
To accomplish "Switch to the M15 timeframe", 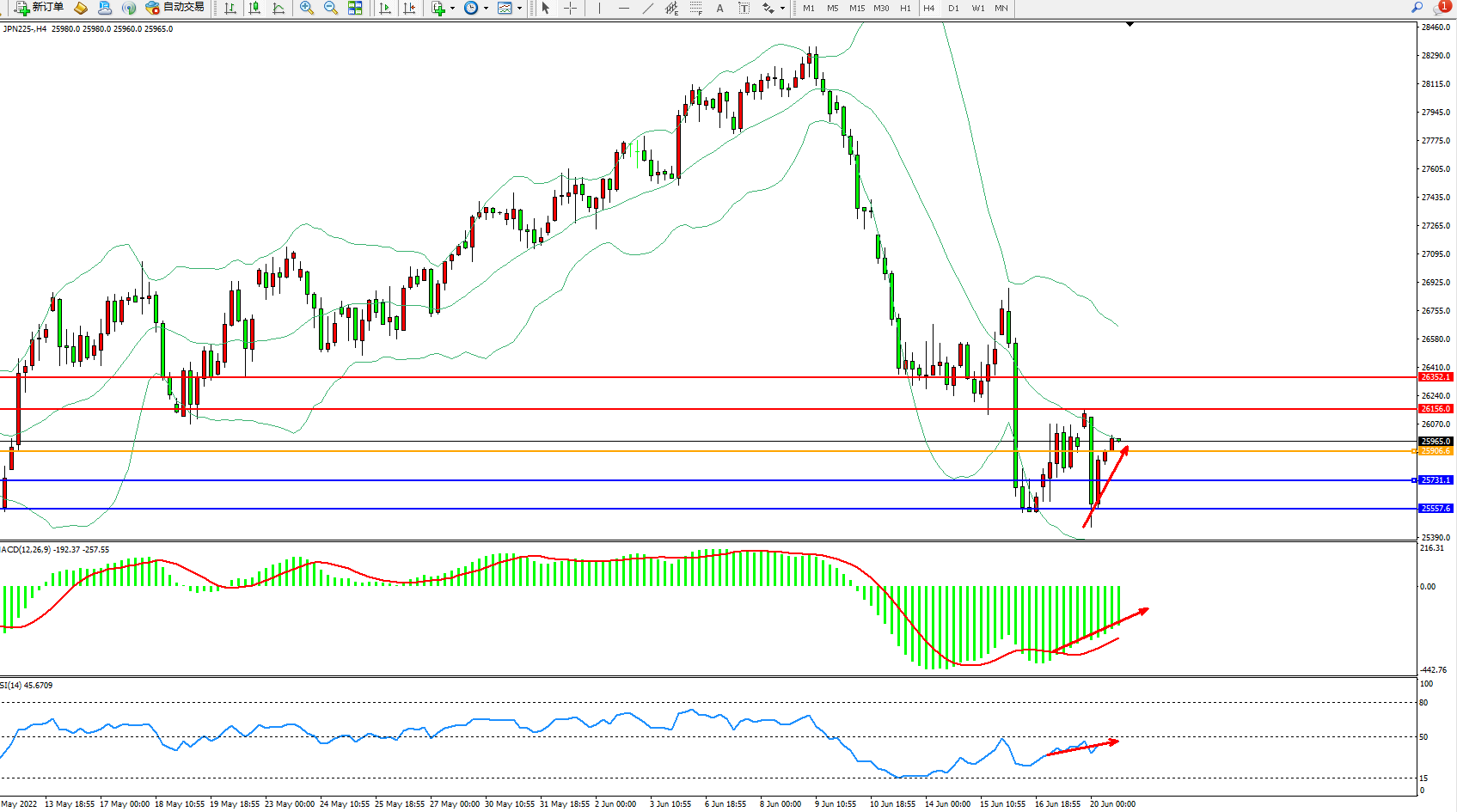I will [857, 8].
